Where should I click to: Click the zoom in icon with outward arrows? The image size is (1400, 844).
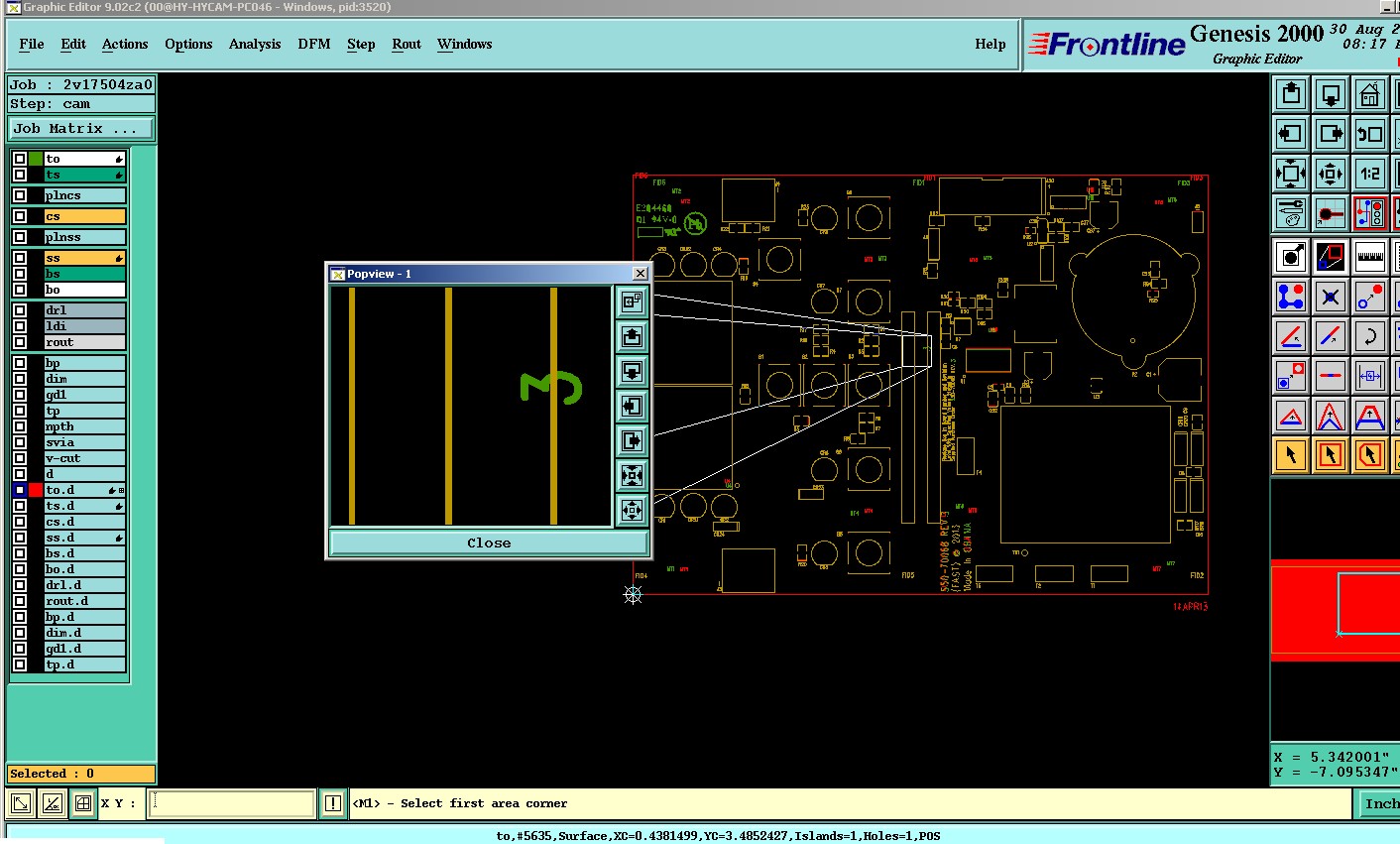[x=1291, y=174]
